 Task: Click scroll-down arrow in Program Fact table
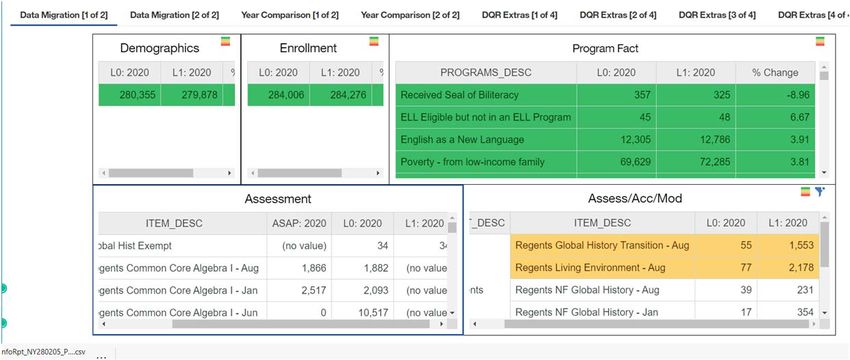click(x=825, y=172)
